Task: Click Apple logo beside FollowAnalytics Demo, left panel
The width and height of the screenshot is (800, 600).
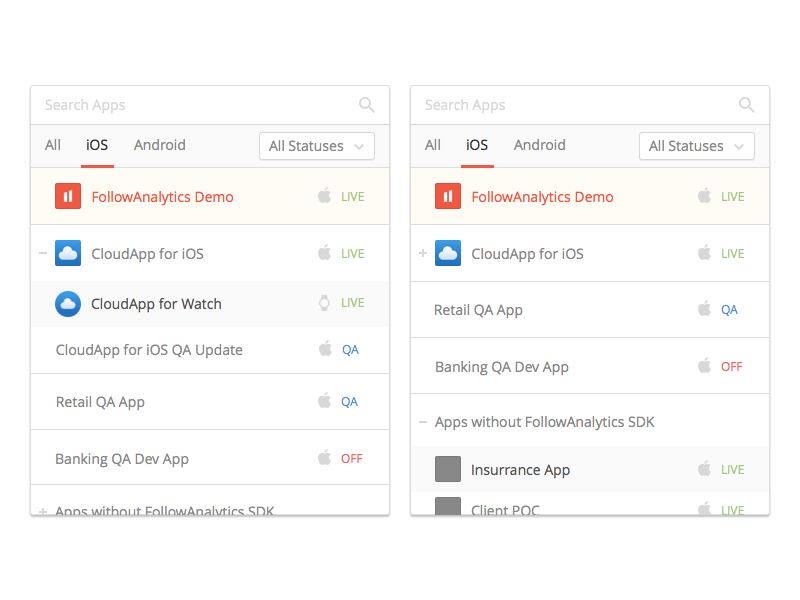Action: [324, 195]
